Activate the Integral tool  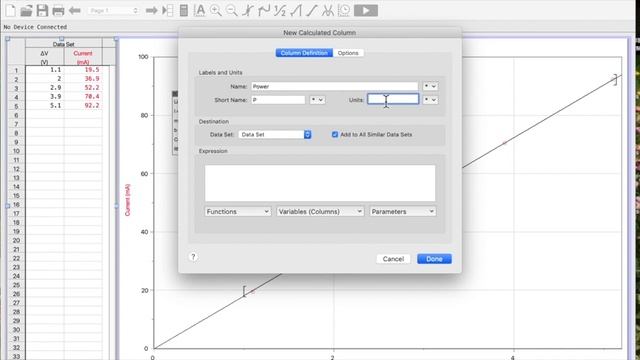(296, 10)
